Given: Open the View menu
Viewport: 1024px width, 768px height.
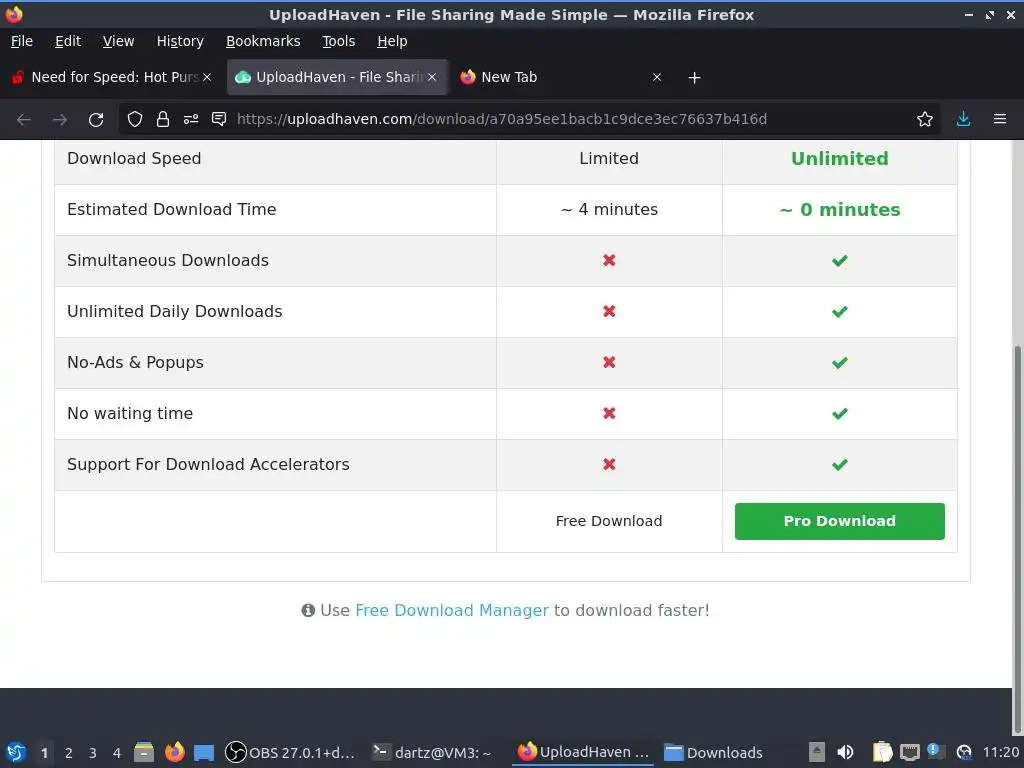Looking at the screenshot, I should click(x=118, y=41).
